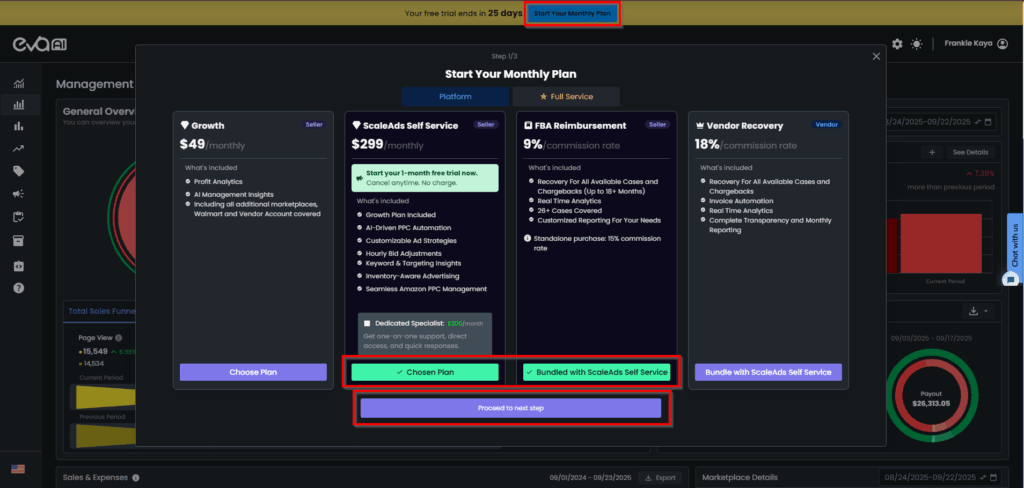Click the Profit Analytics feature text

219,182
